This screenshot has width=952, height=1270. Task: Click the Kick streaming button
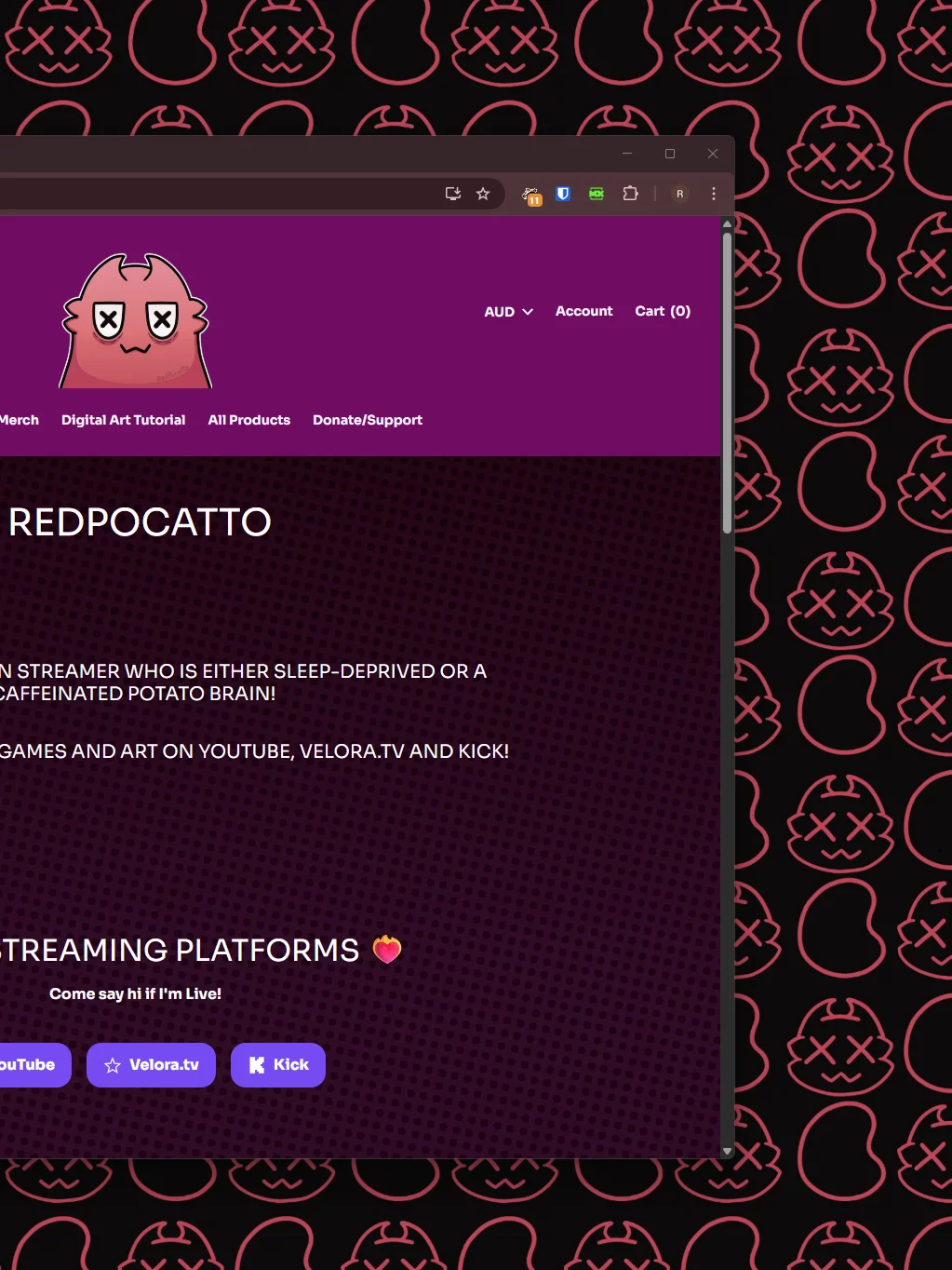tap(278, 1065)
